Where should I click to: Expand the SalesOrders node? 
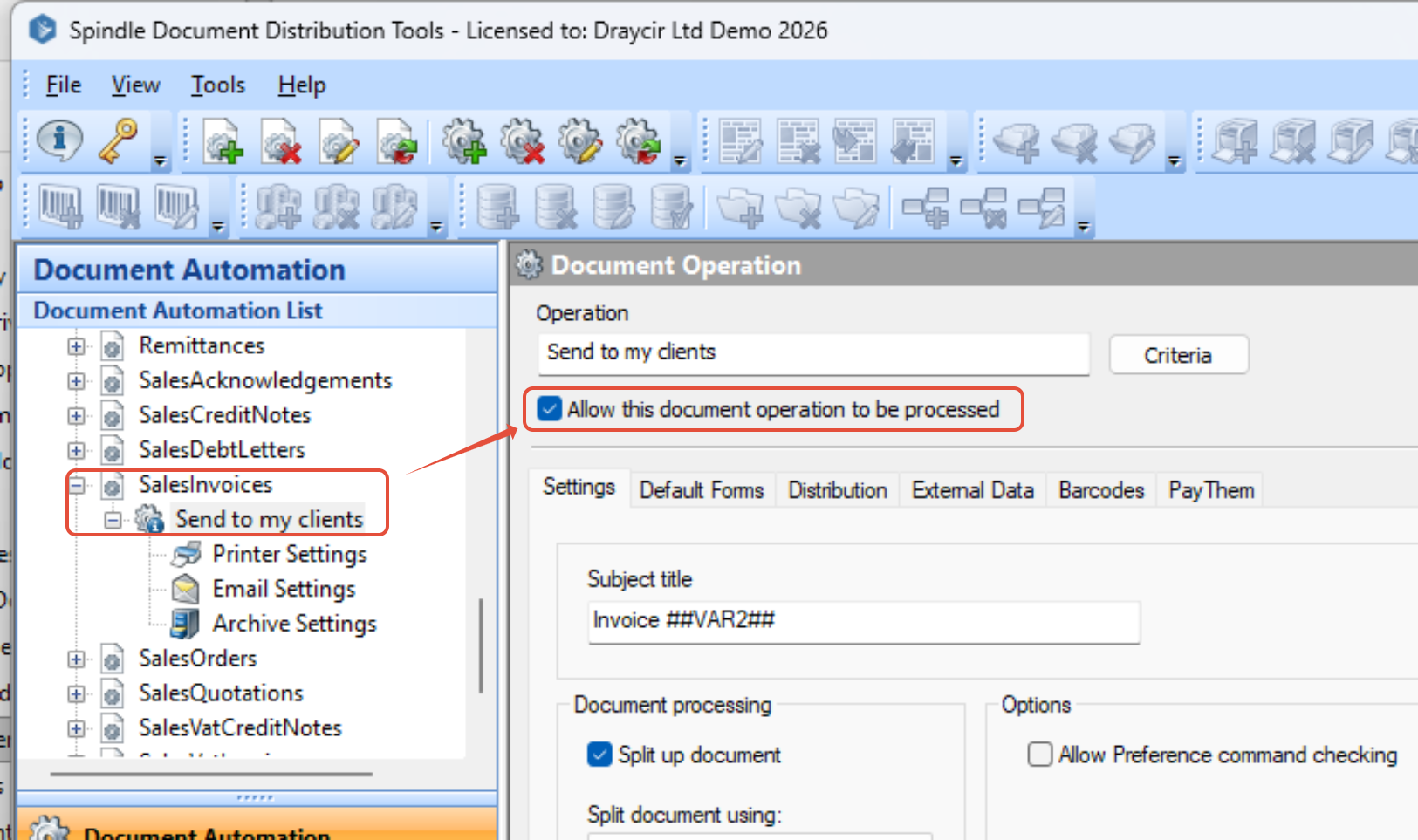point(76,659)
